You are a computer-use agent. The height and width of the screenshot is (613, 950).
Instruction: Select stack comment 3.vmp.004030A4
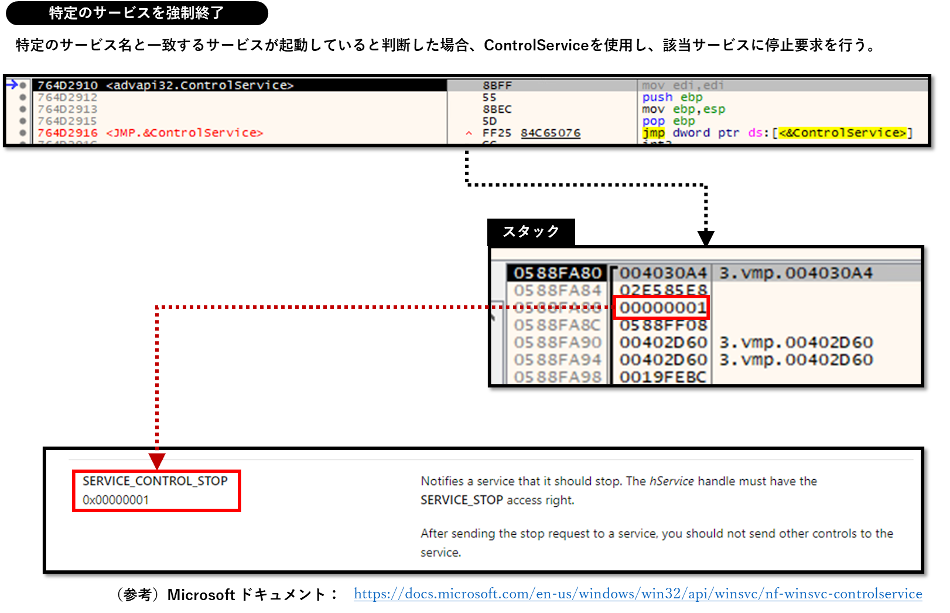796,273
